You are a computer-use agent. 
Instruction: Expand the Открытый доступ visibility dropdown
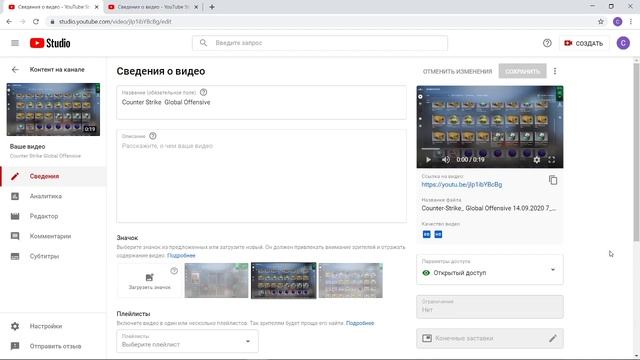tap(490, 269)
